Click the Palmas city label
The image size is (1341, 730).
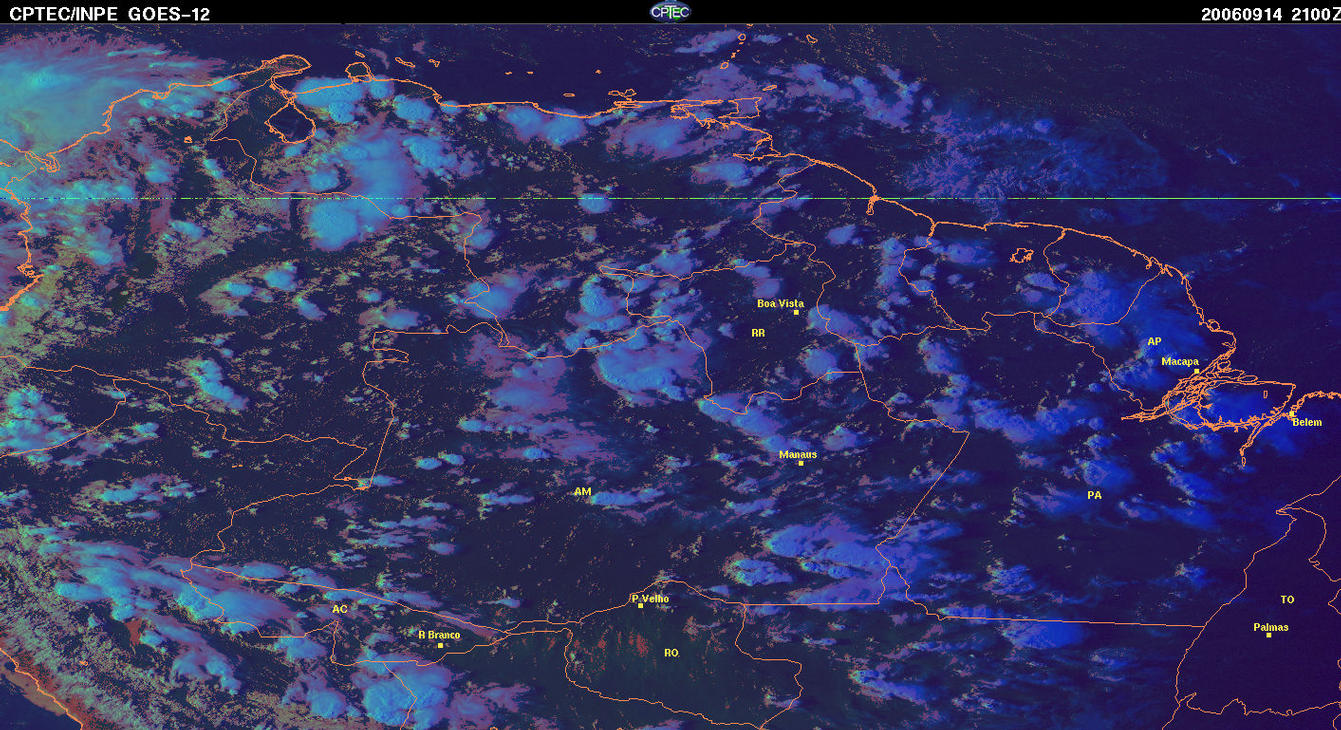tap(1271, 628)
